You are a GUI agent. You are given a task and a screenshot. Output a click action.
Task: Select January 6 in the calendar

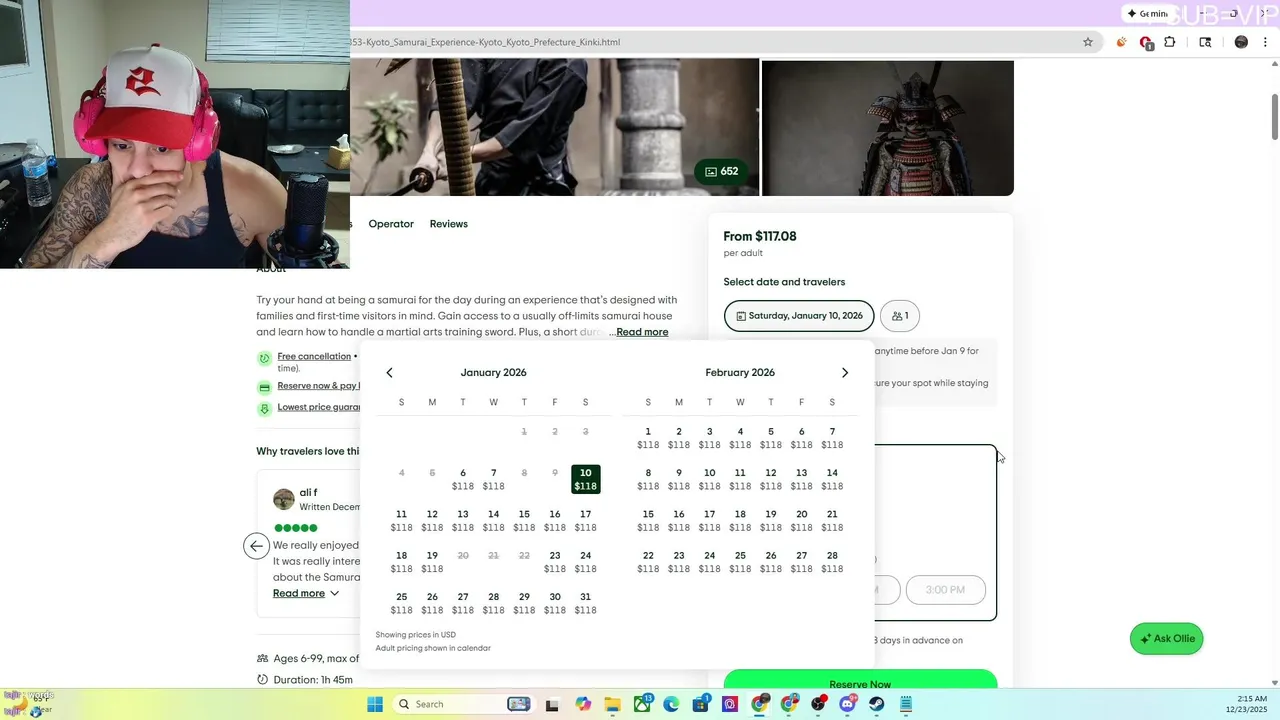click(463, 479)
